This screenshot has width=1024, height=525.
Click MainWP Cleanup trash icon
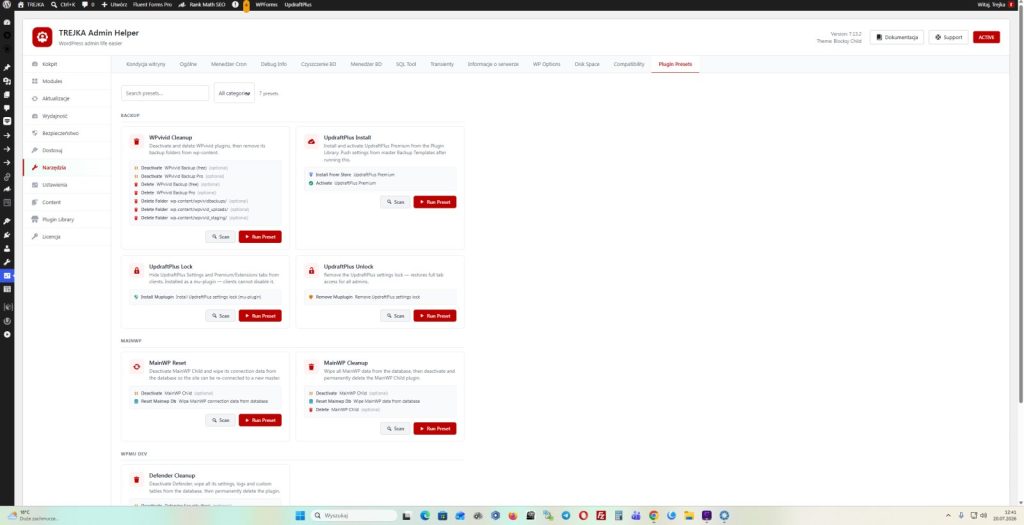(312, 366)
